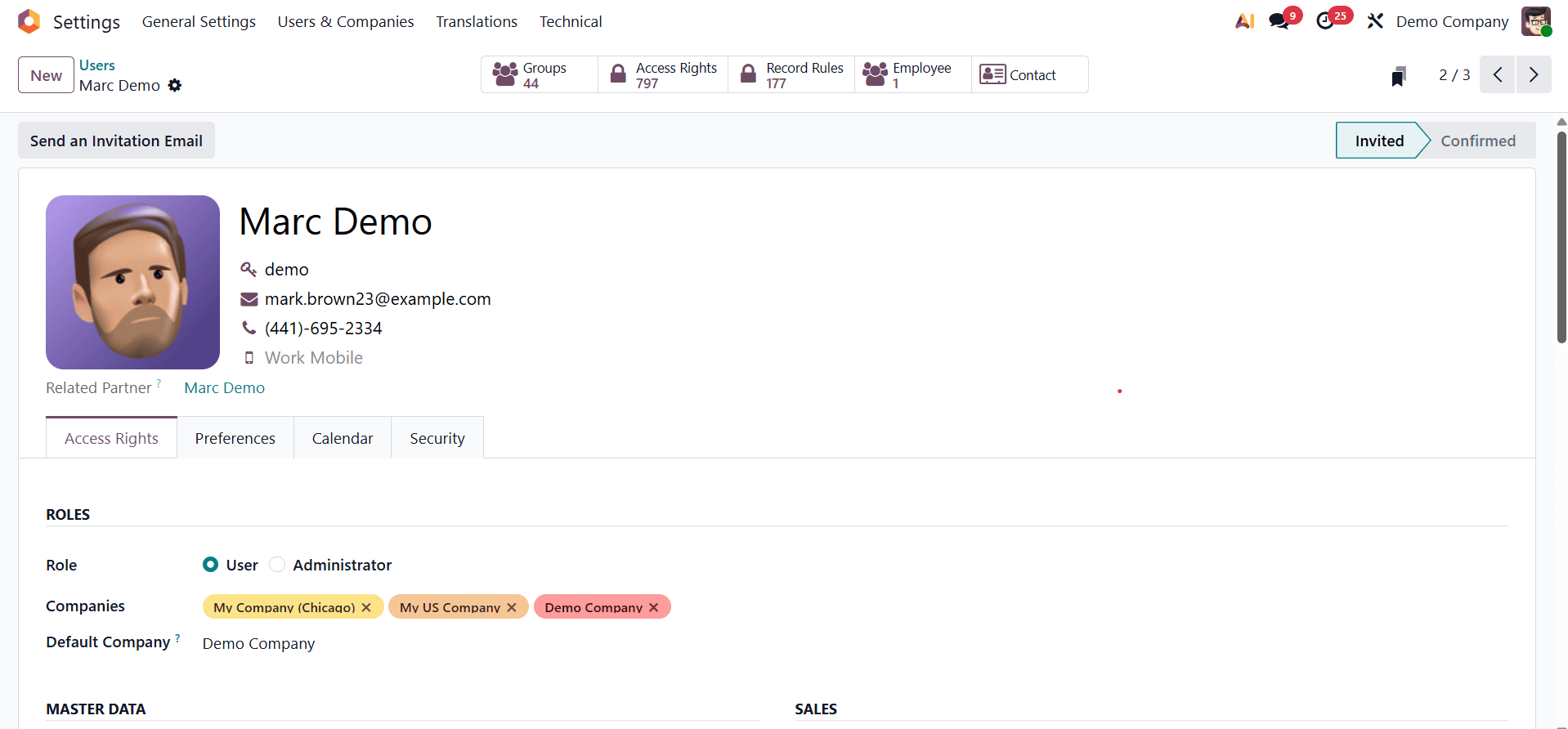
Task: Switch to the Preferences tab
Action: click(235, 438)
